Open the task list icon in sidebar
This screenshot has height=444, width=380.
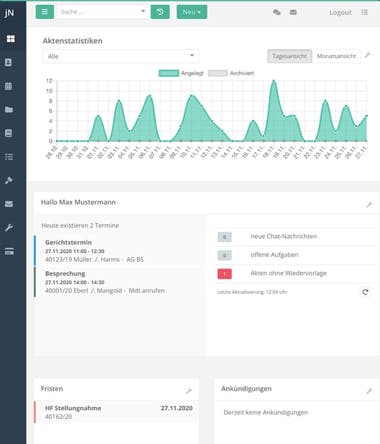(x=9, y=157)
